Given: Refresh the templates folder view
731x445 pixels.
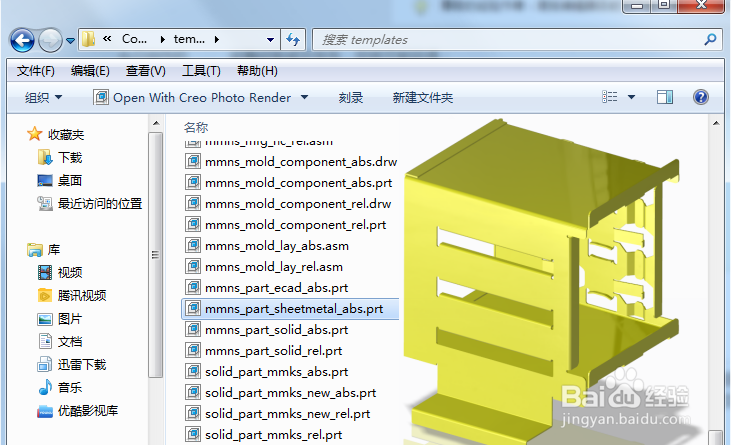Looking at the screenshot, I should click(x=293, y=40).
